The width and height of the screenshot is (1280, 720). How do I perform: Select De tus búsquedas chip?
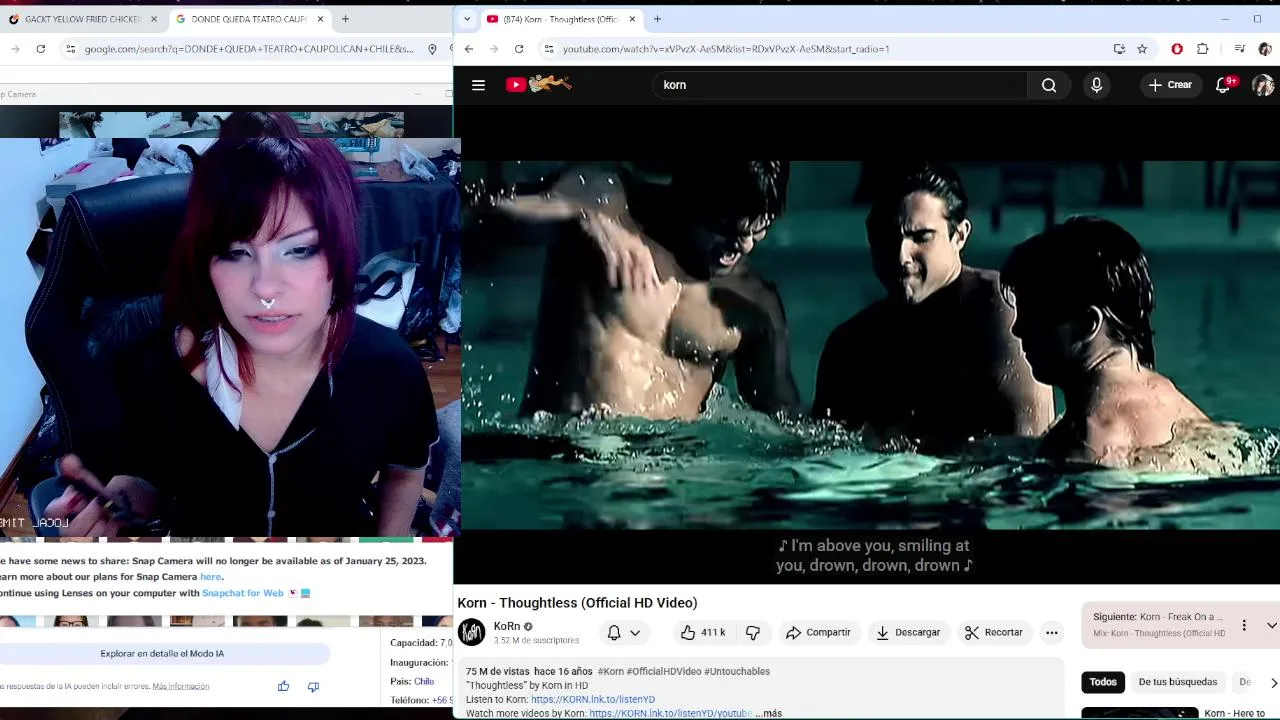coord(1177,682)
